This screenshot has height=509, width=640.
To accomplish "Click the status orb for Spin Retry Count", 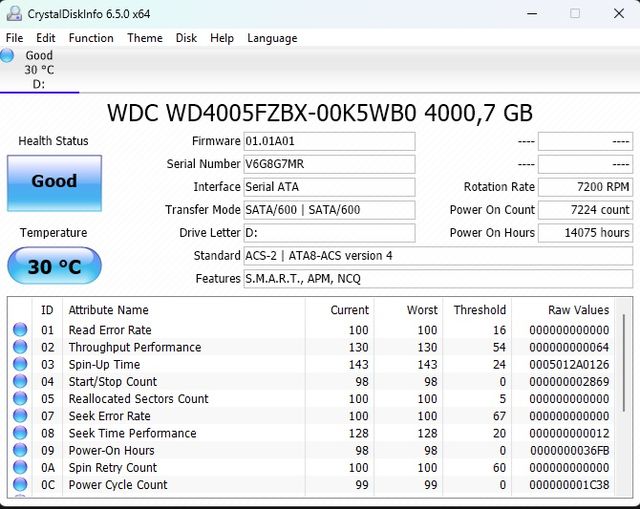I will [x=20, y=467].
